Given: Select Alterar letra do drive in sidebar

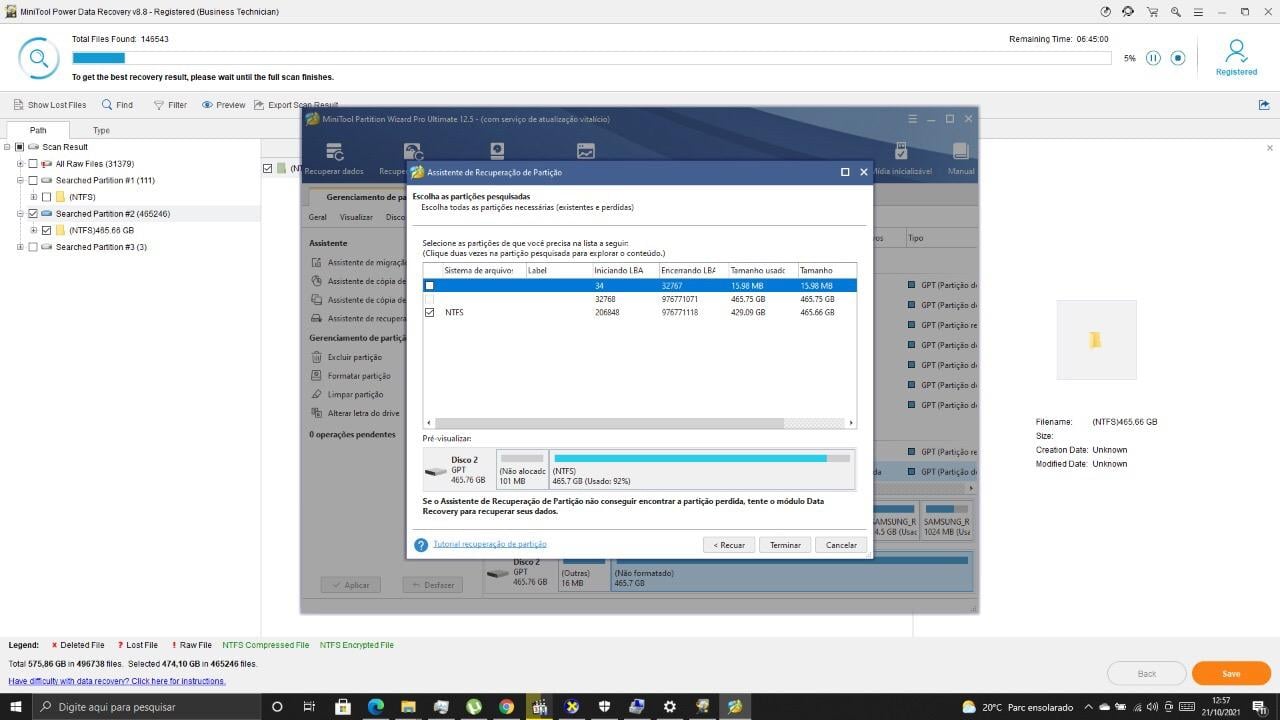Looking at the screenshot, I should coord(355,413).
